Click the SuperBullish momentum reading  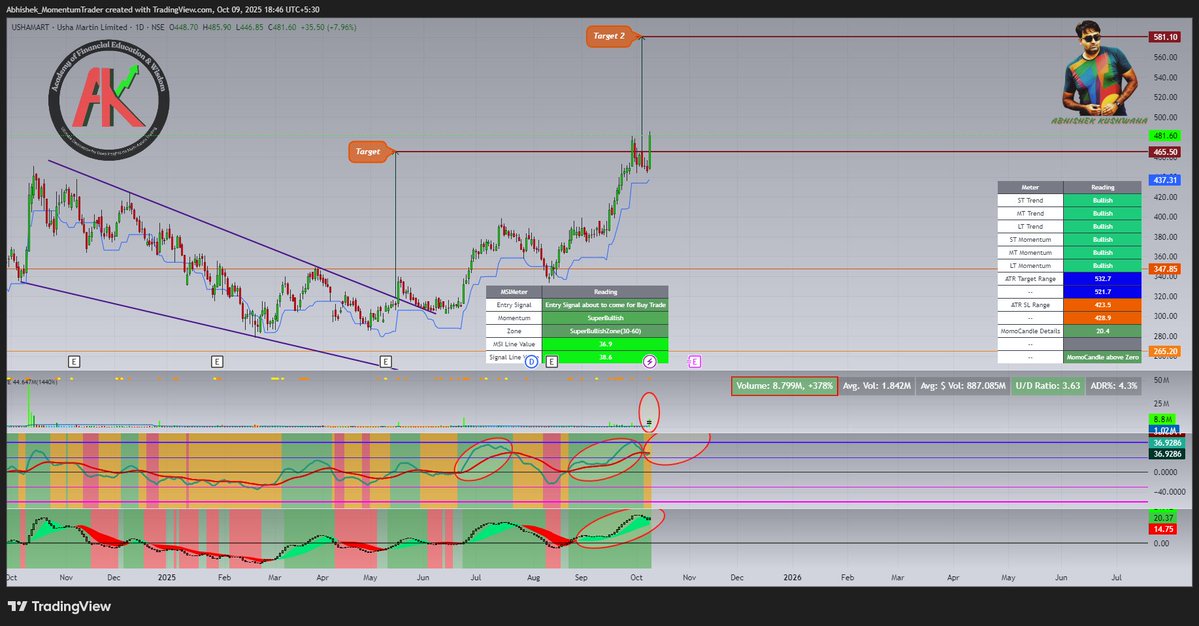pyautogui.click(x=605, y=318)
